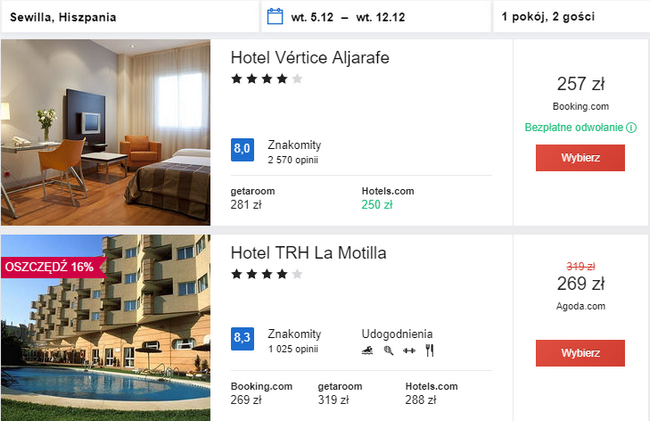The height and width of the screenshot is (421, 650).
Task: Click the tennis racket amenity icon
Action: coord(388,351)
